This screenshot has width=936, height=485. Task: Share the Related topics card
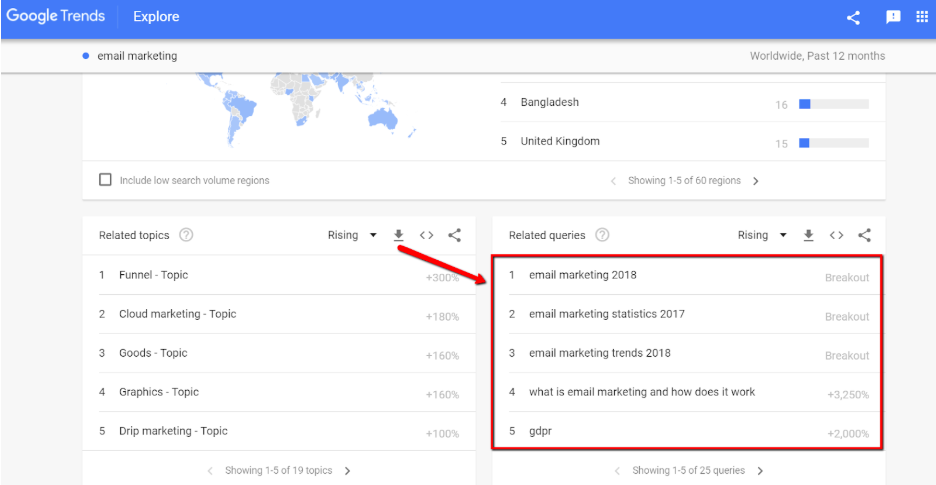[454, 235]
